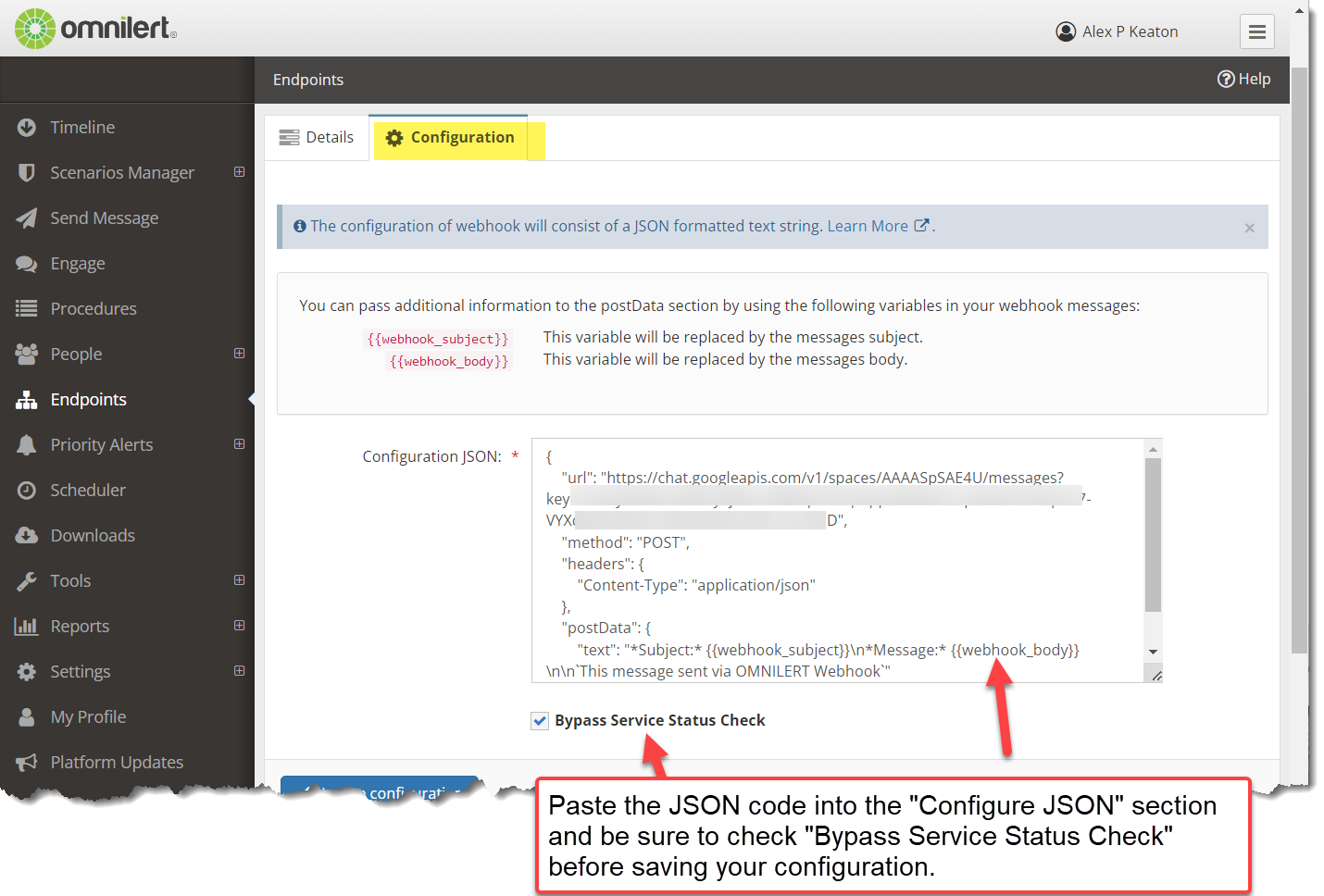Open the Alex P Keaton user profile icon
This screenshot has width=1324, height=896.
coord(1066,31)
